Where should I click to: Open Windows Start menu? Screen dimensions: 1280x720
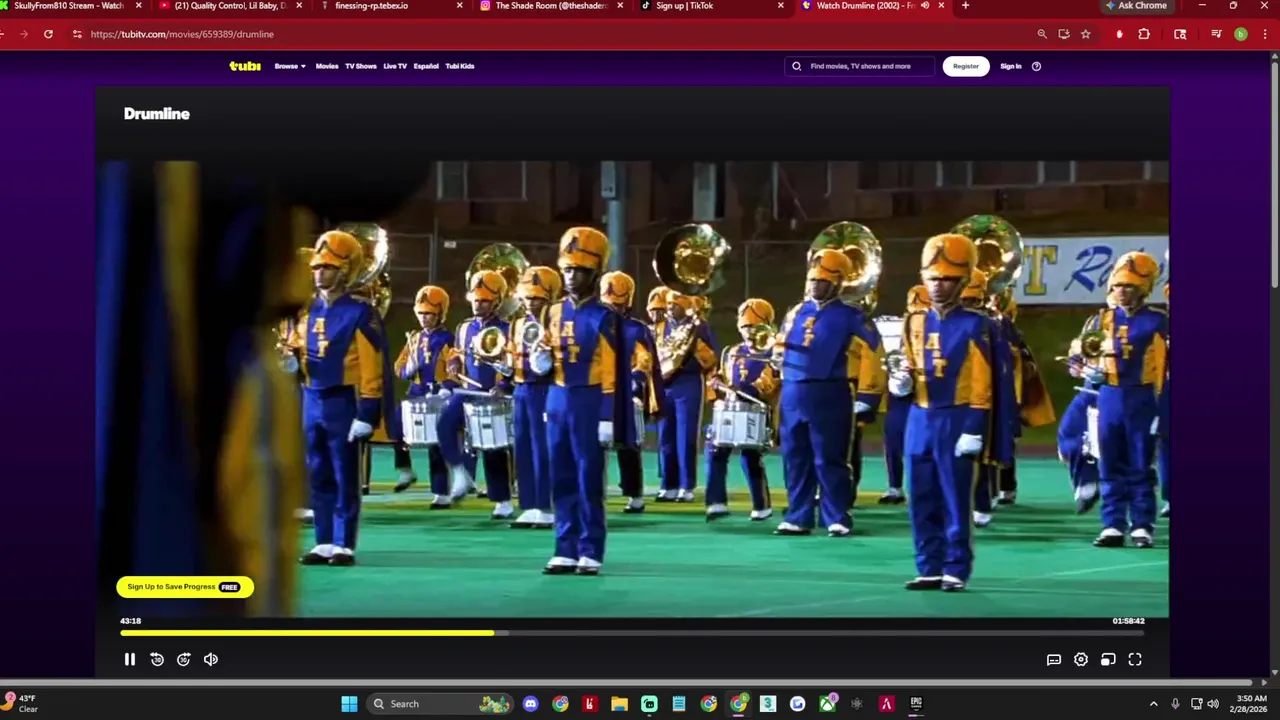point(349,704)
